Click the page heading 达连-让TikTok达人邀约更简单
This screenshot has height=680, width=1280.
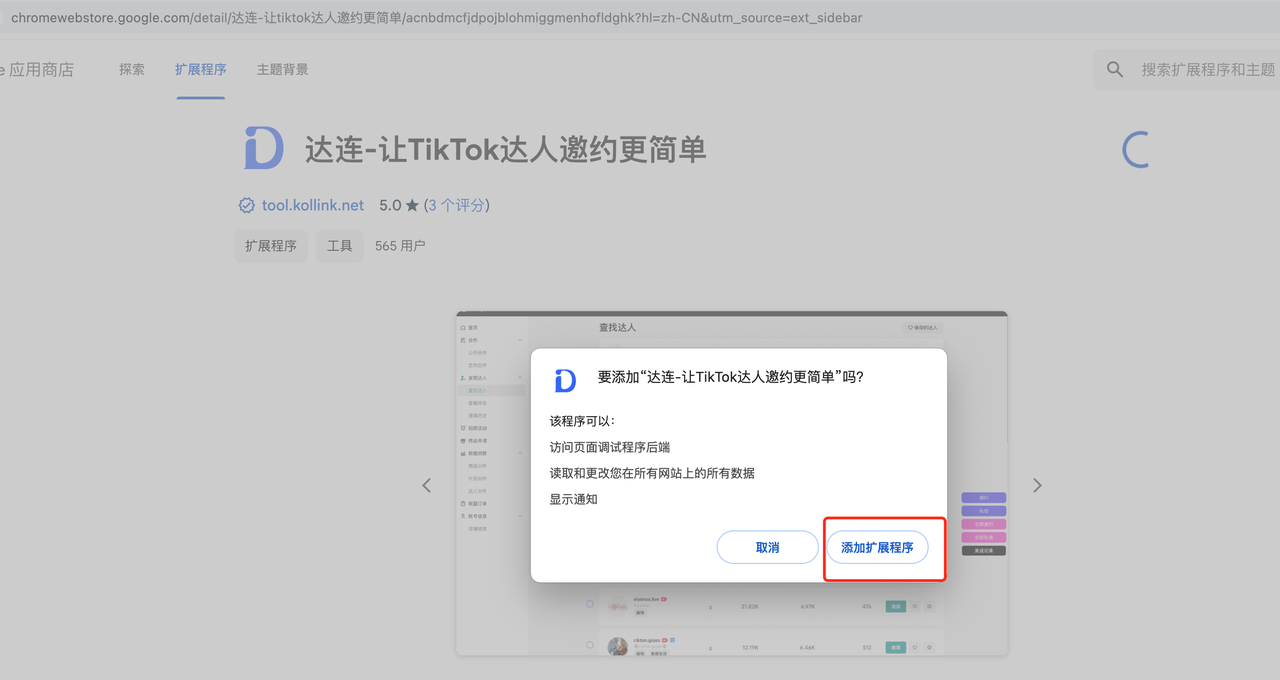click(505, 149)
